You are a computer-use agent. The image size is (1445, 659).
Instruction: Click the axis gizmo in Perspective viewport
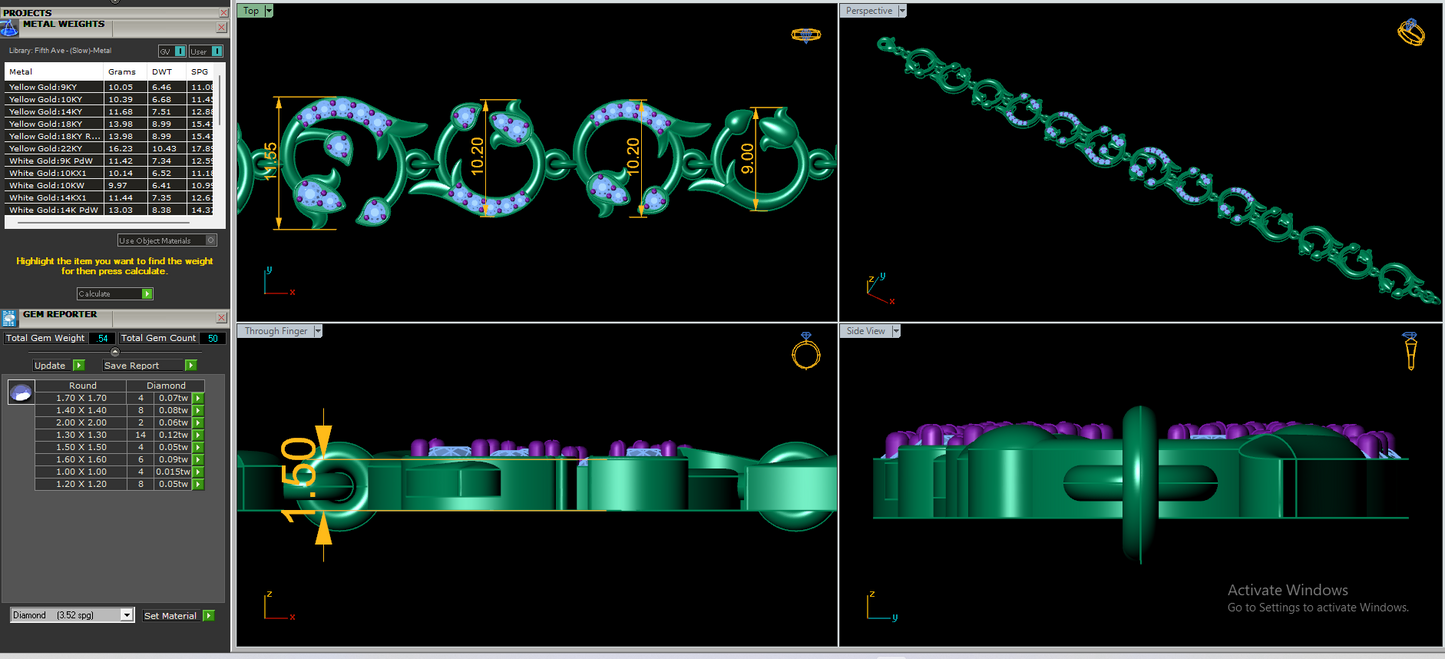tap(879, 290)
